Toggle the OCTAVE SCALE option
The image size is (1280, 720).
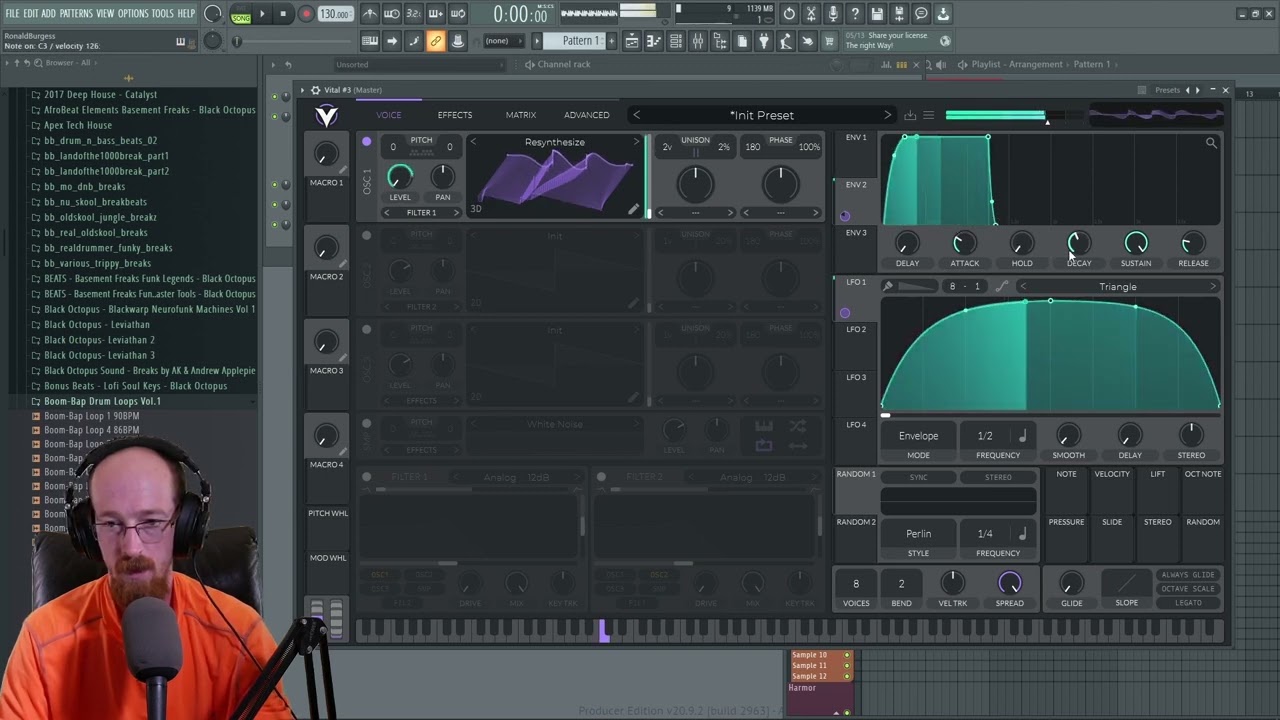1188,589
